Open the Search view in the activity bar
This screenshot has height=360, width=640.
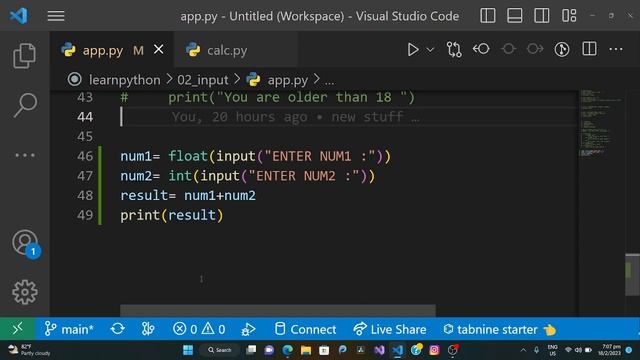[25, 105]
